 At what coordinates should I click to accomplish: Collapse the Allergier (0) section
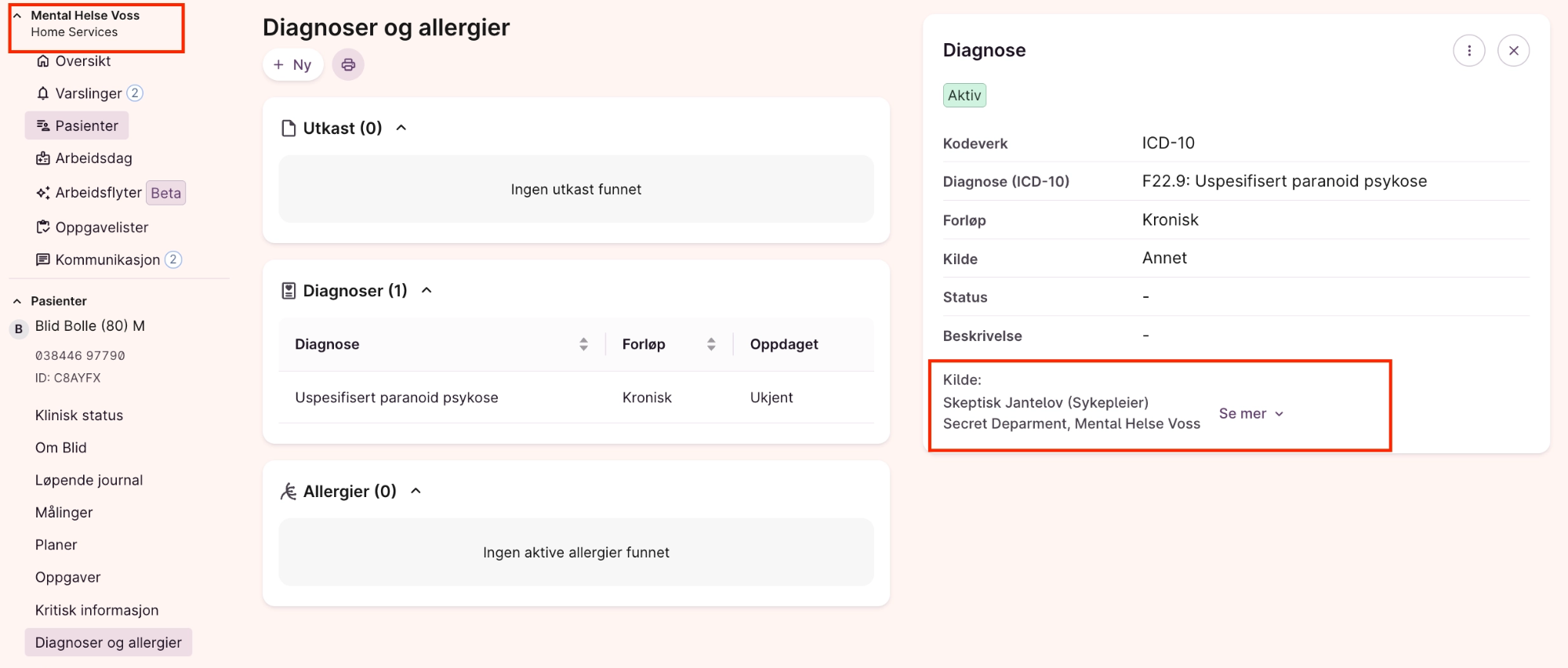(416, 492)
